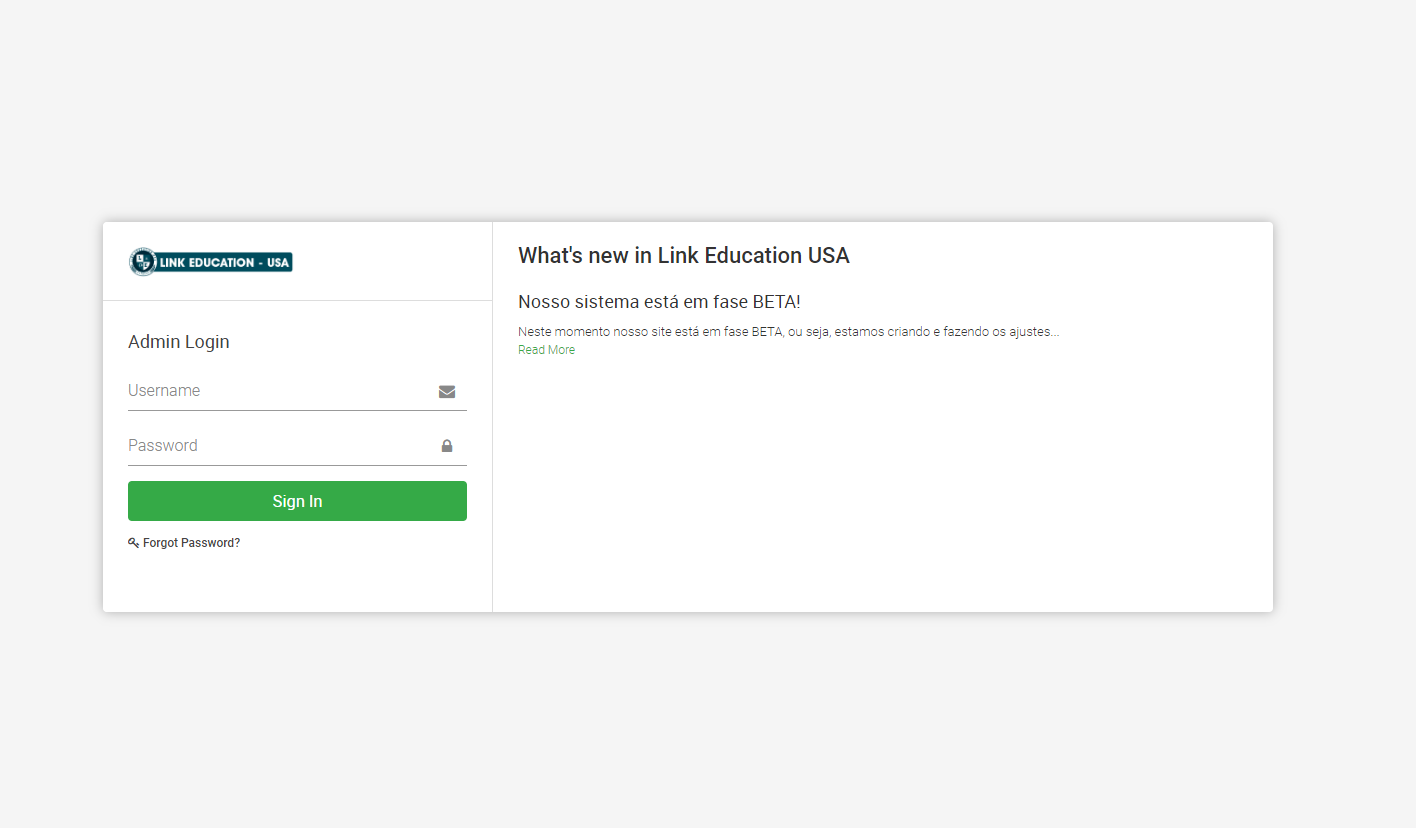Click the gray page background above the login card
The width and height of the screenshot is (1416, 828).
(700, 110)
